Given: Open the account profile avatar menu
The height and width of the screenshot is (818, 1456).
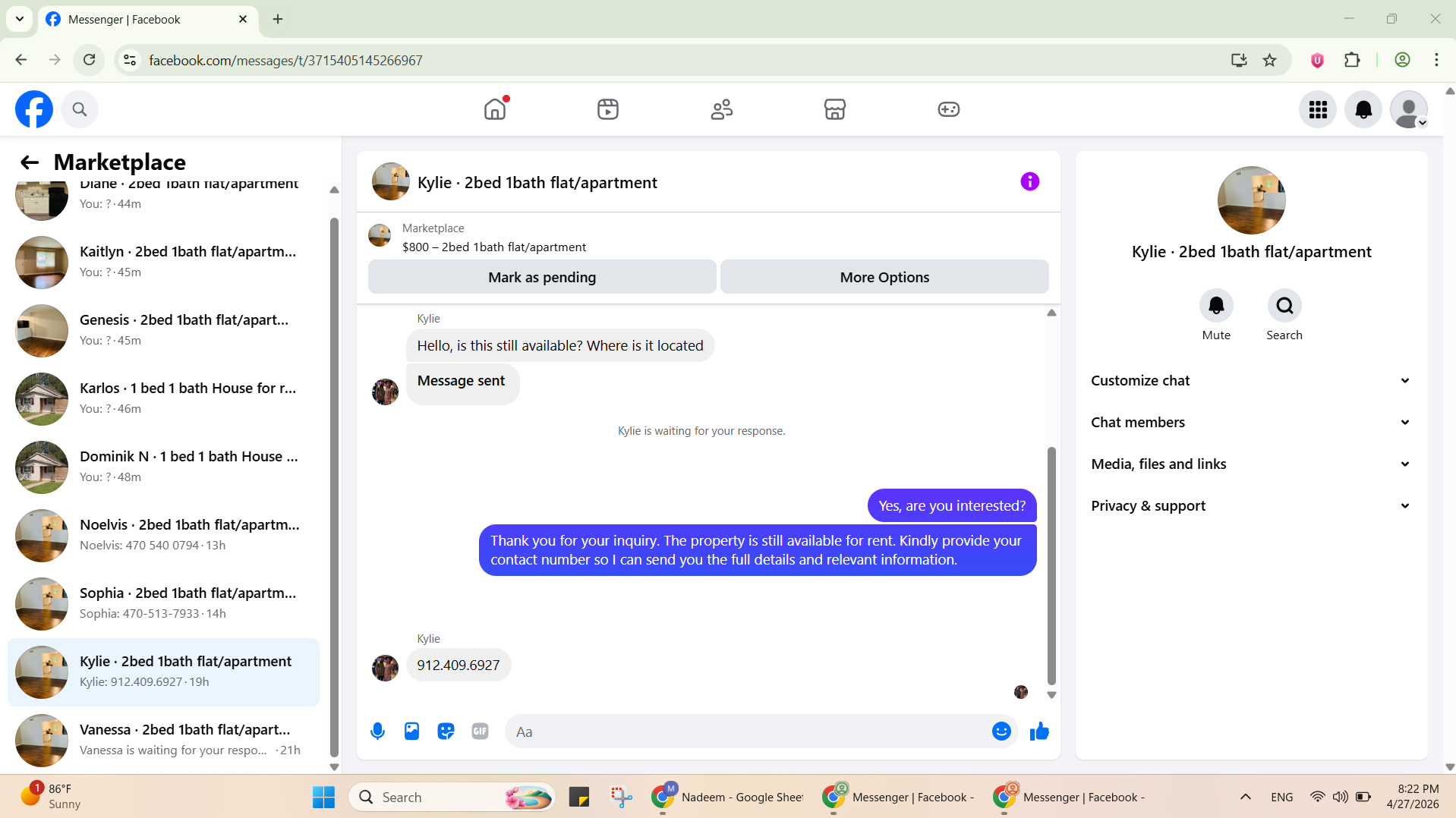Looking at the screenshot, I should click(x=1409, y=109).
